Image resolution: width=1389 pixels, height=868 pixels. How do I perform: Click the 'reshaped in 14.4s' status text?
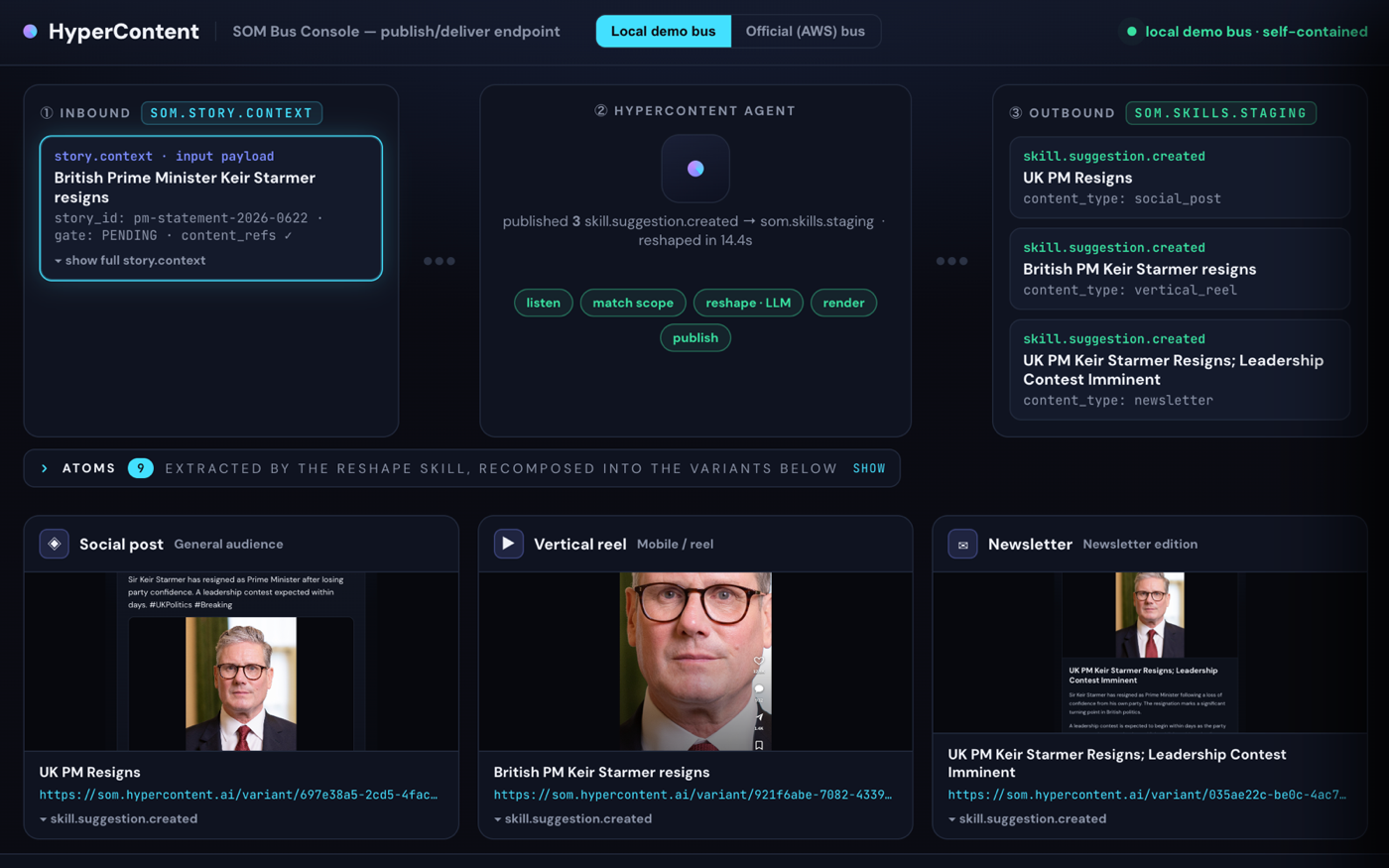point(695,240)
